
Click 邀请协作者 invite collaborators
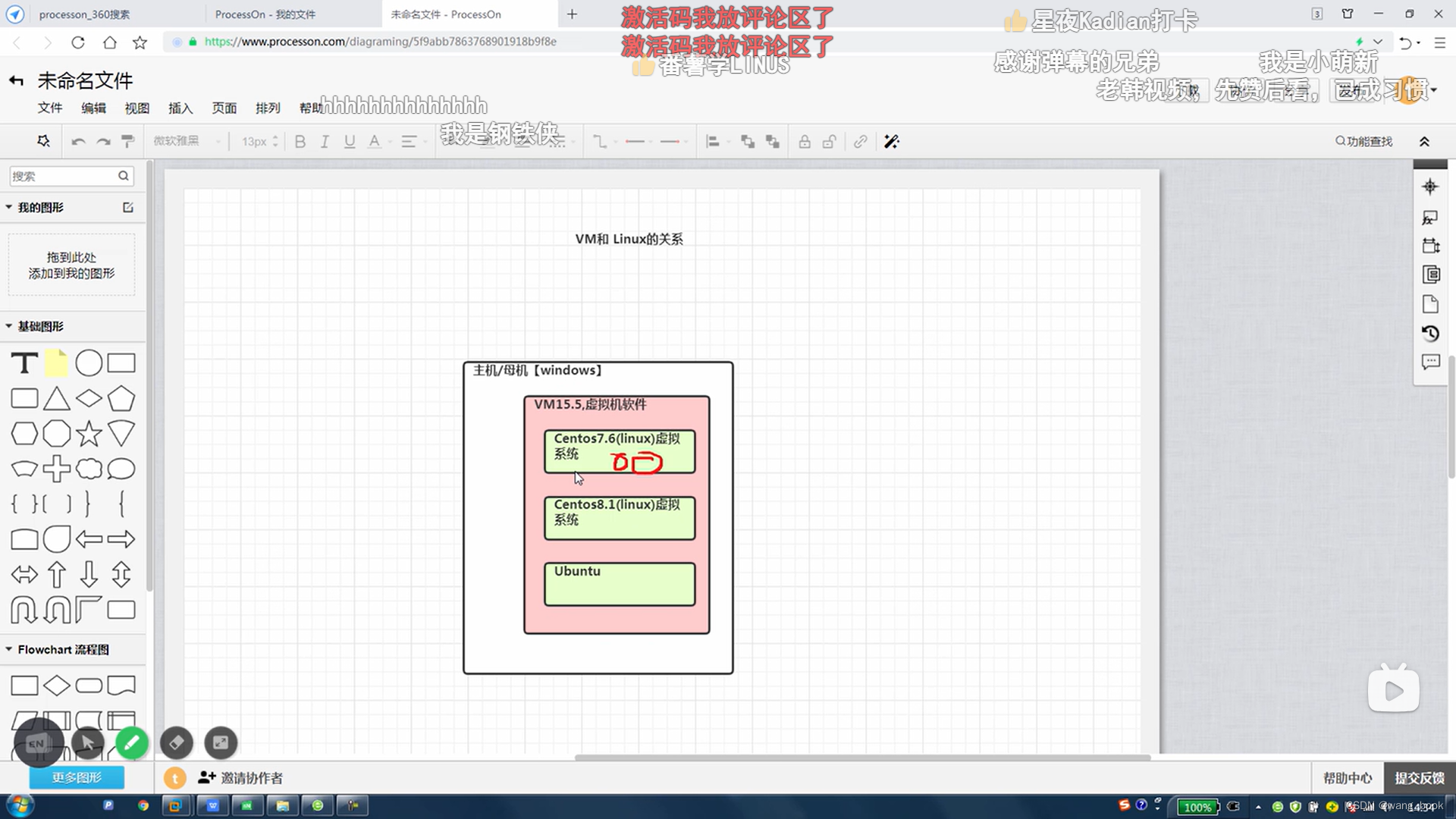pos(240,777)
